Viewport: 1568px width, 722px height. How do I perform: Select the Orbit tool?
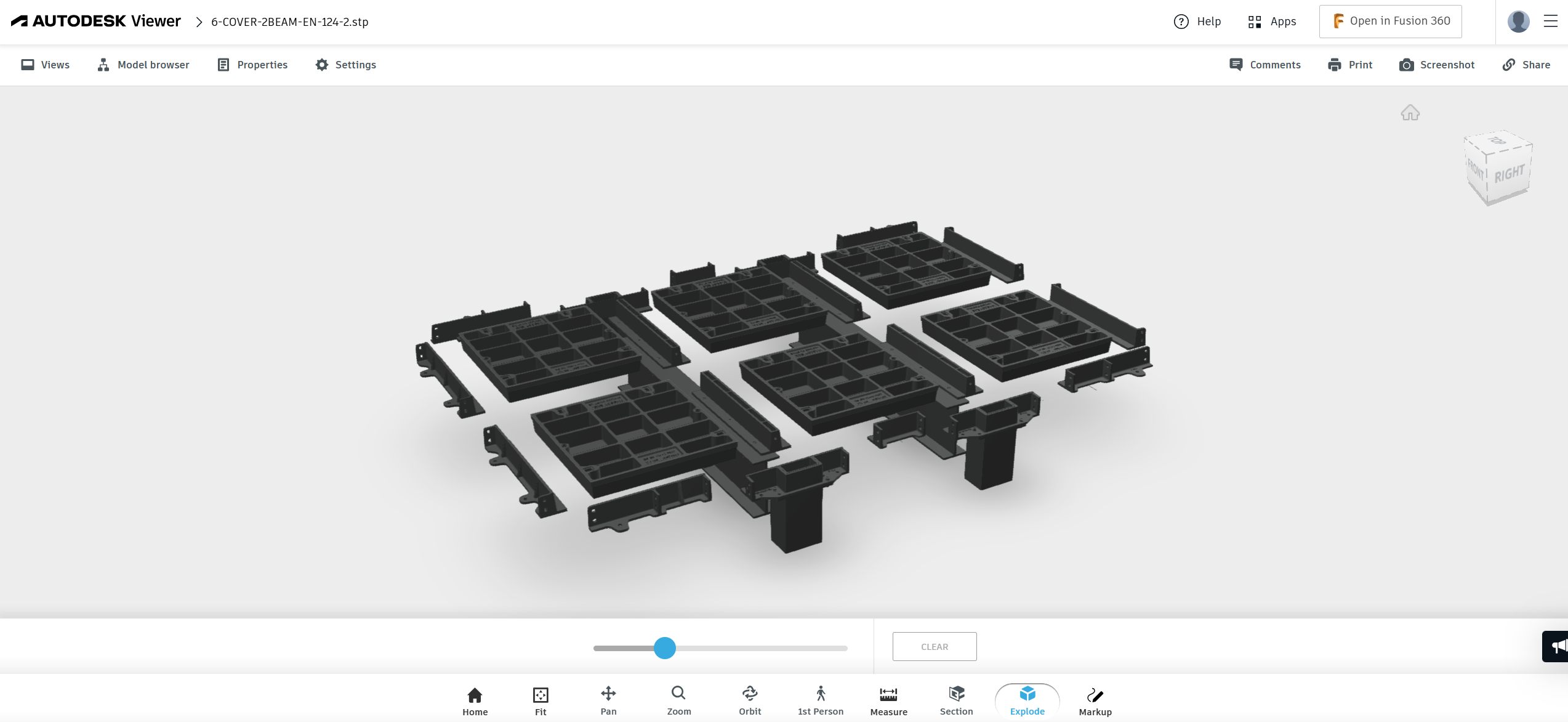click(750, 700)
